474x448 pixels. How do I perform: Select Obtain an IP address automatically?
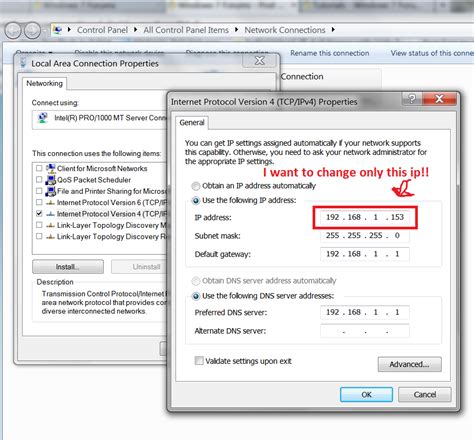tap(196, 186)
